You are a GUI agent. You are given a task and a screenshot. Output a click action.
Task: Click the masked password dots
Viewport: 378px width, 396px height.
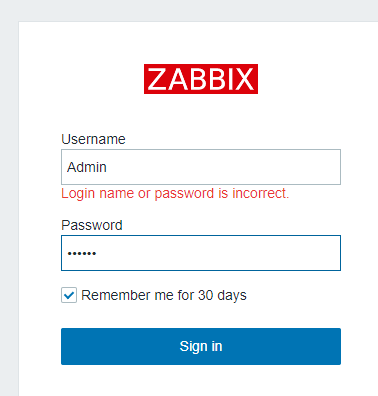pyautogui.click(x=82, y=254)
